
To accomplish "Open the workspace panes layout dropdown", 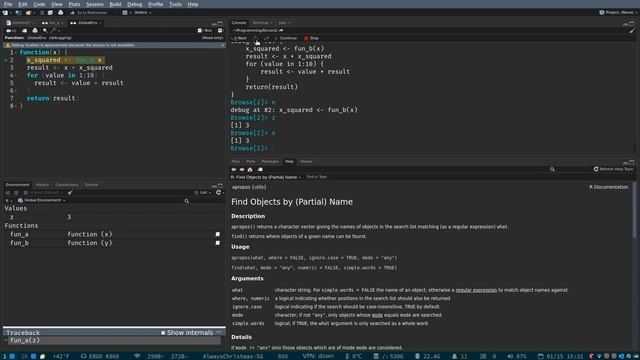I will pyautogui.click(x=126, y=13).
